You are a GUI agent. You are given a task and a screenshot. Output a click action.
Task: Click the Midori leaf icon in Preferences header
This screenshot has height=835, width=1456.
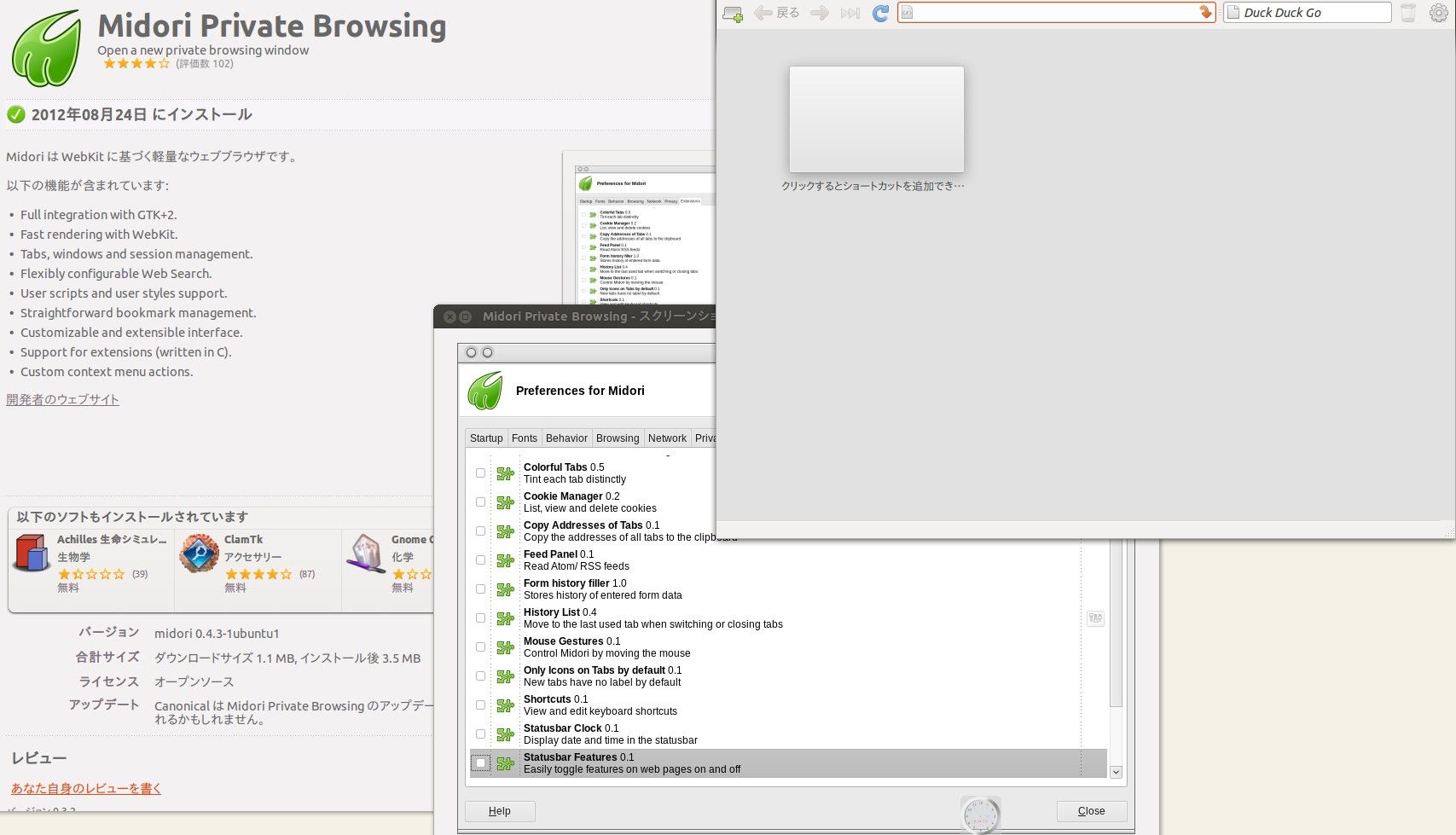tap(485, 391)
